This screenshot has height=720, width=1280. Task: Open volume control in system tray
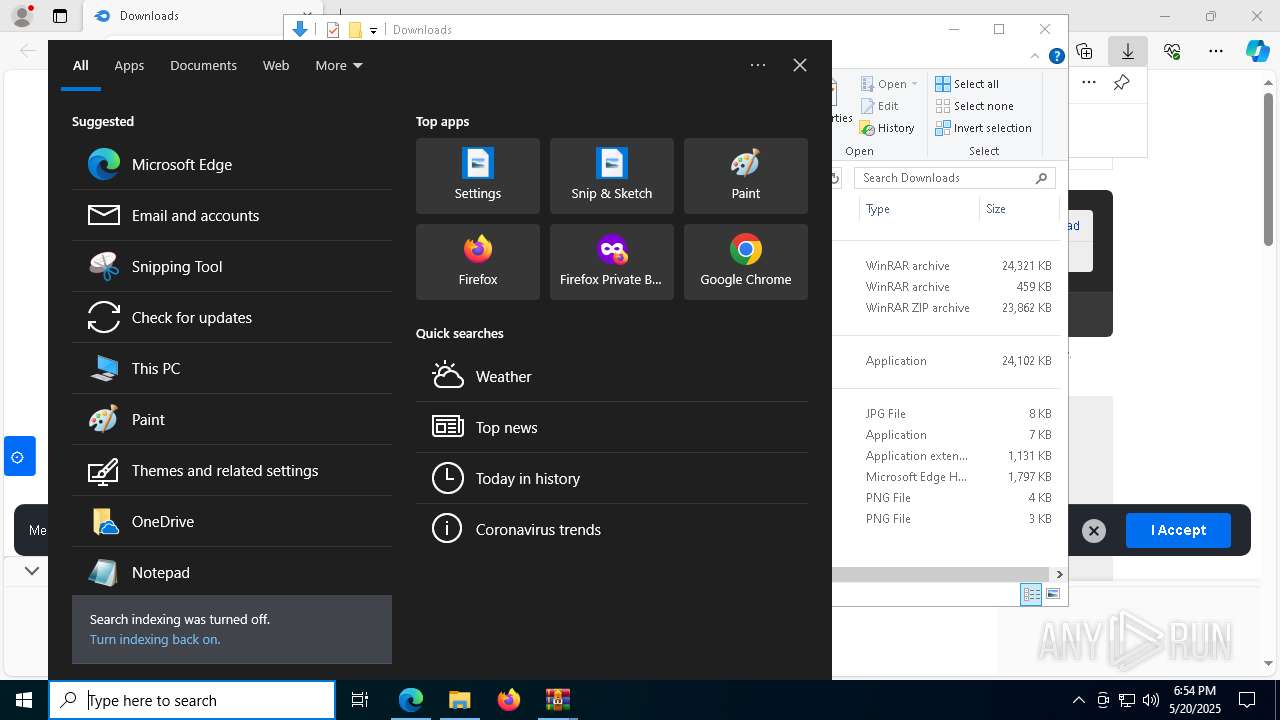pos(1151,700)
